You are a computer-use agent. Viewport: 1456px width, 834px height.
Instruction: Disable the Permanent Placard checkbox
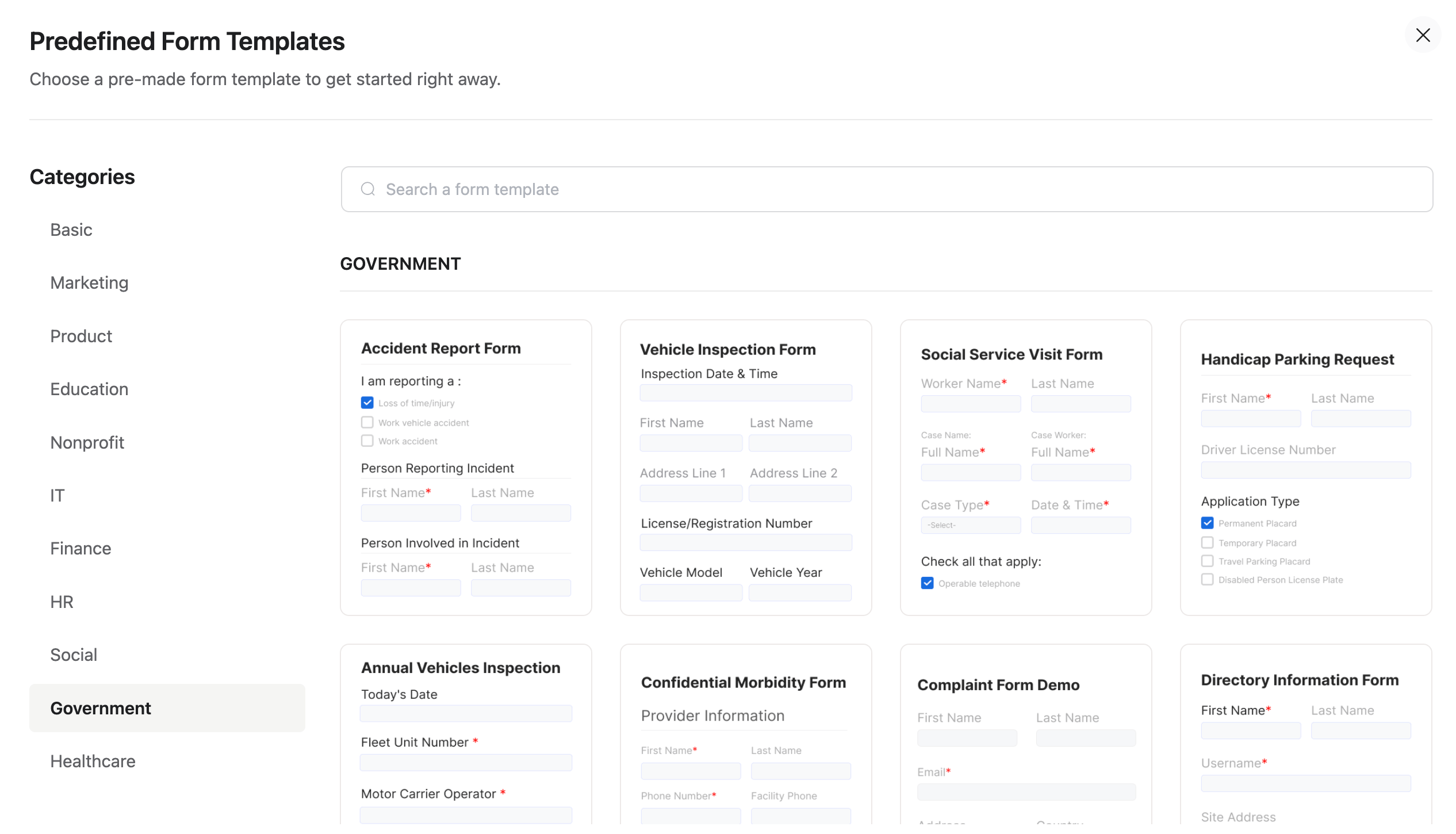1206,522
